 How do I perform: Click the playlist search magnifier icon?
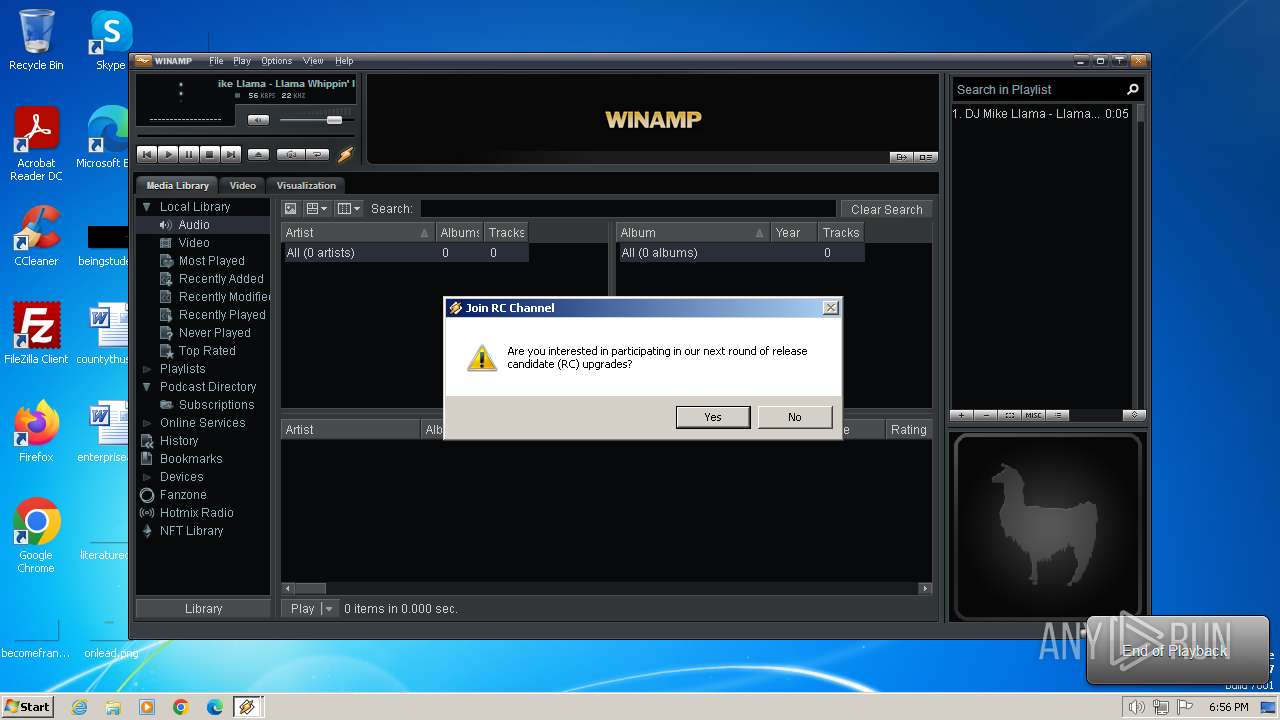1133,89
